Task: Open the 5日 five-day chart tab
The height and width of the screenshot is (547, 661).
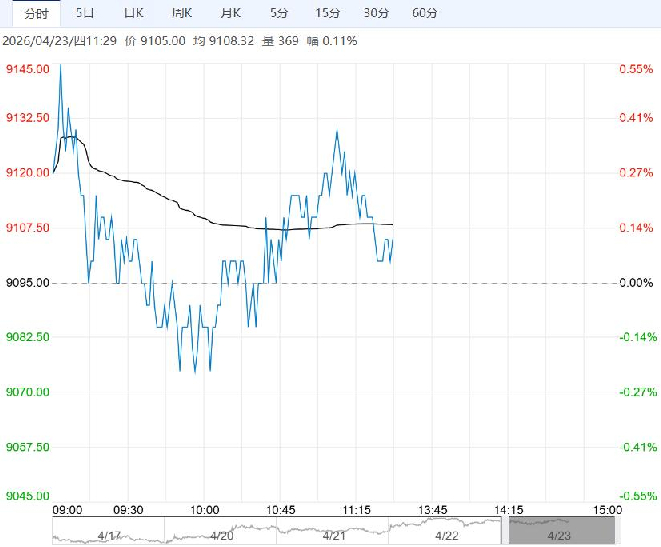Action: pos(87,13)
